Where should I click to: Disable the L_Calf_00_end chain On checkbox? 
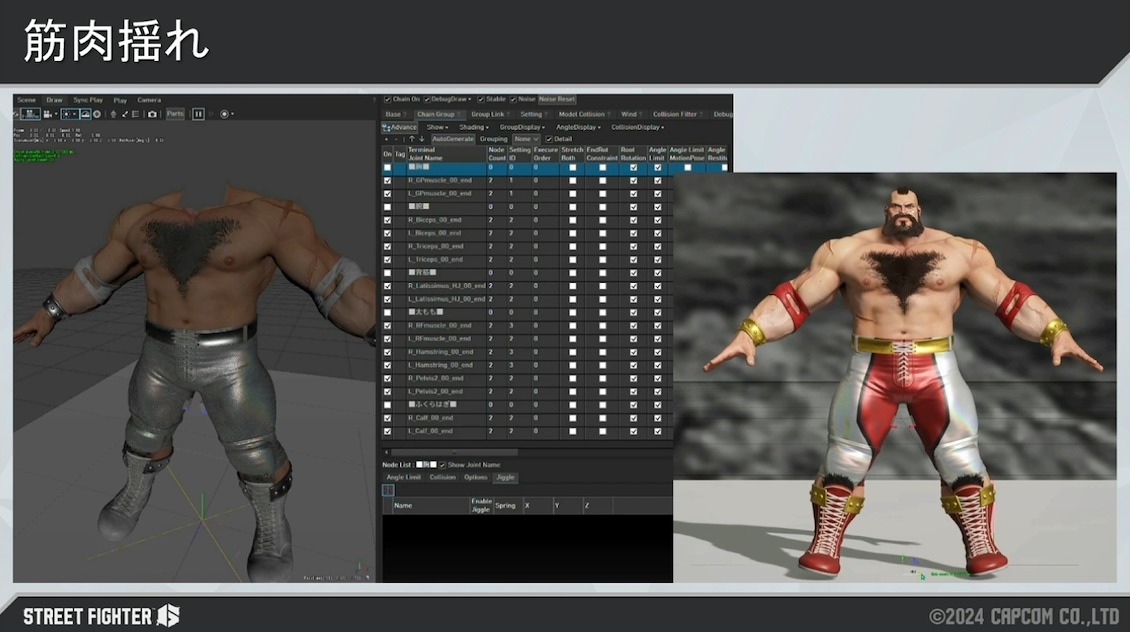point(388,432)
